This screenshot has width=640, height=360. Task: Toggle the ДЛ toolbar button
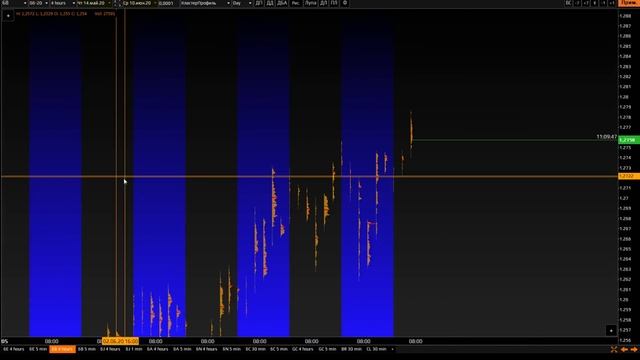pyautogui.click(x=324, y=3)
